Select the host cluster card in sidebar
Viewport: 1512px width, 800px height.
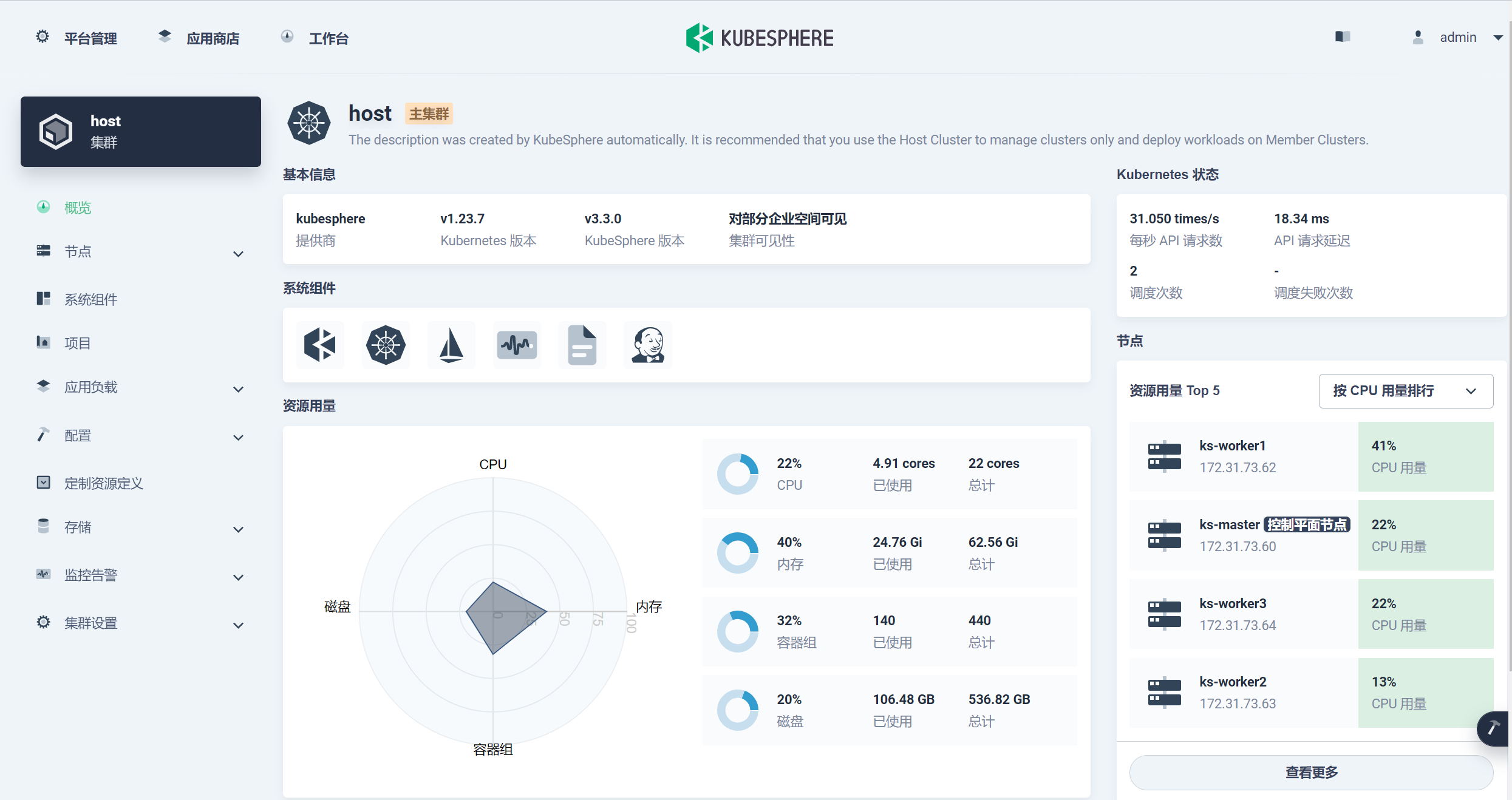(141, 132)
